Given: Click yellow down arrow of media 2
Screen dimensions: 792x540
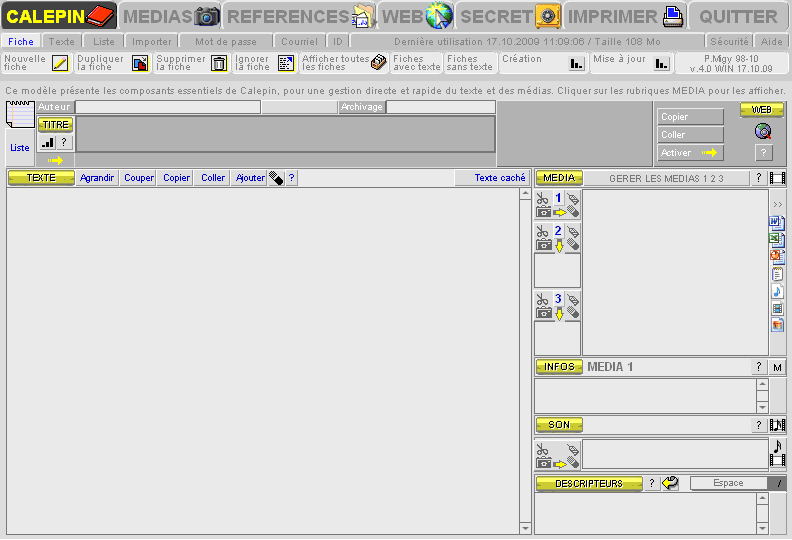Looking at the screenshot, I should [x=559, y=246].
